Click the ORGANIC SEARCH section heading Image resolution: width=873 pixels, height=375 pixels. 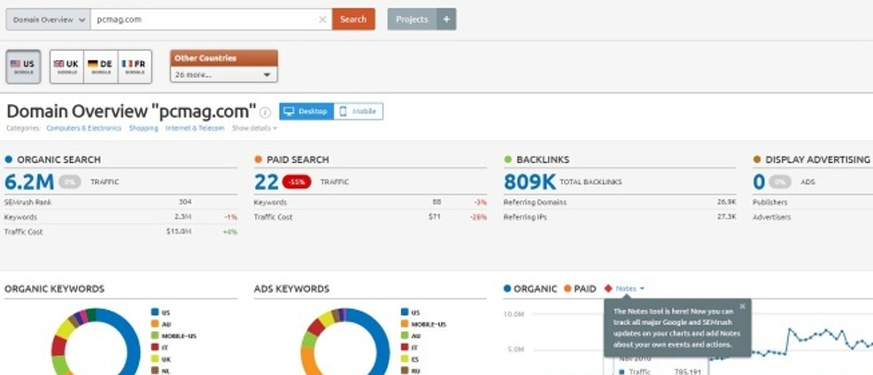pos(58,160)
